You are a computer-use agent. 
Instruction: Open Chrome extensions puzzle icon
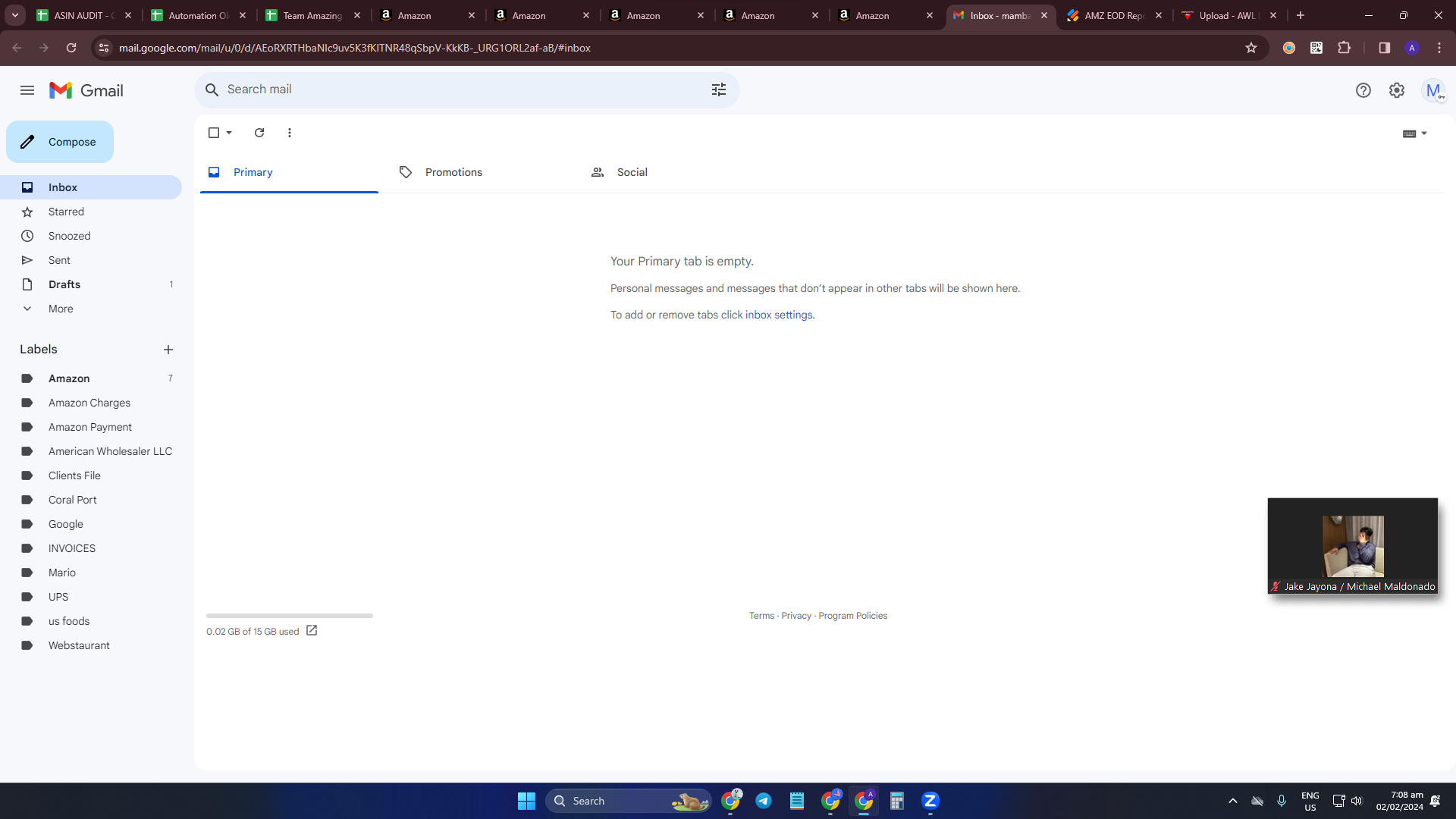coord(1344,48)
